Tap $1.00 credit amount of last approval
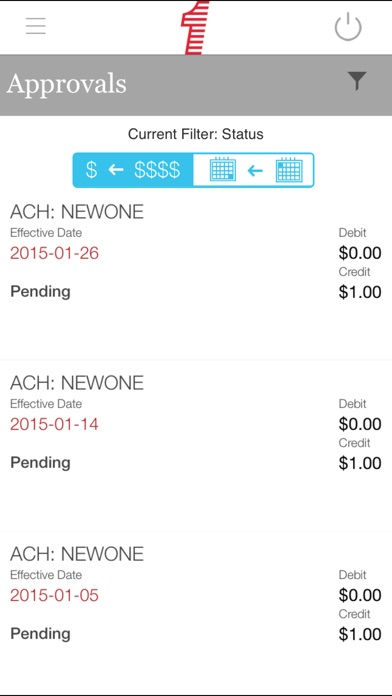 pos(360,634)
